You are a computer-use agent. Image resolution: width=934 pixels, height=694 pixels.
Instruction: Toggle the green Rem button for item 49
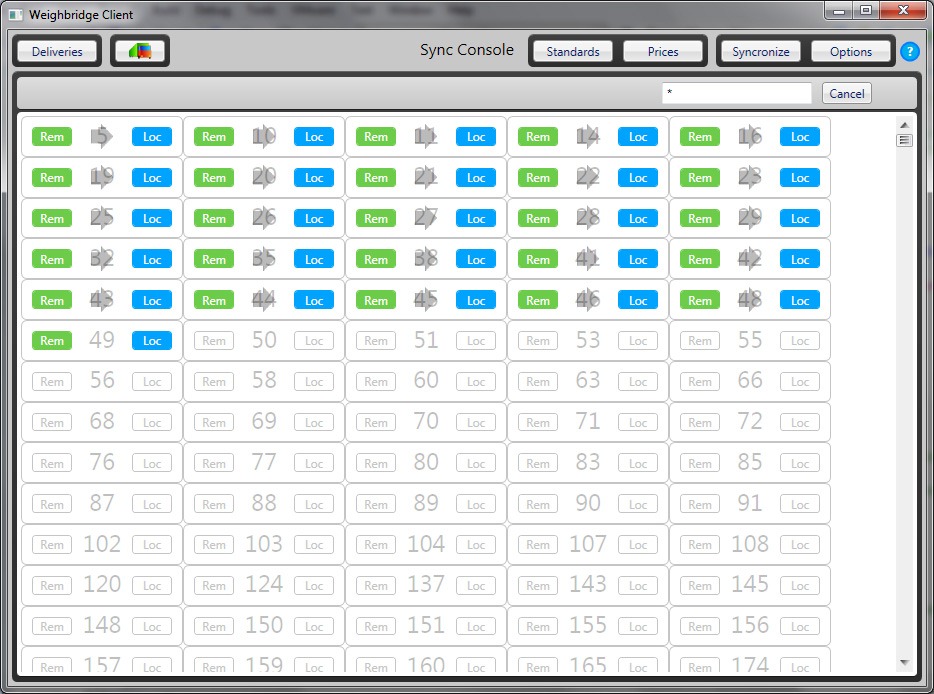(52, 341)
